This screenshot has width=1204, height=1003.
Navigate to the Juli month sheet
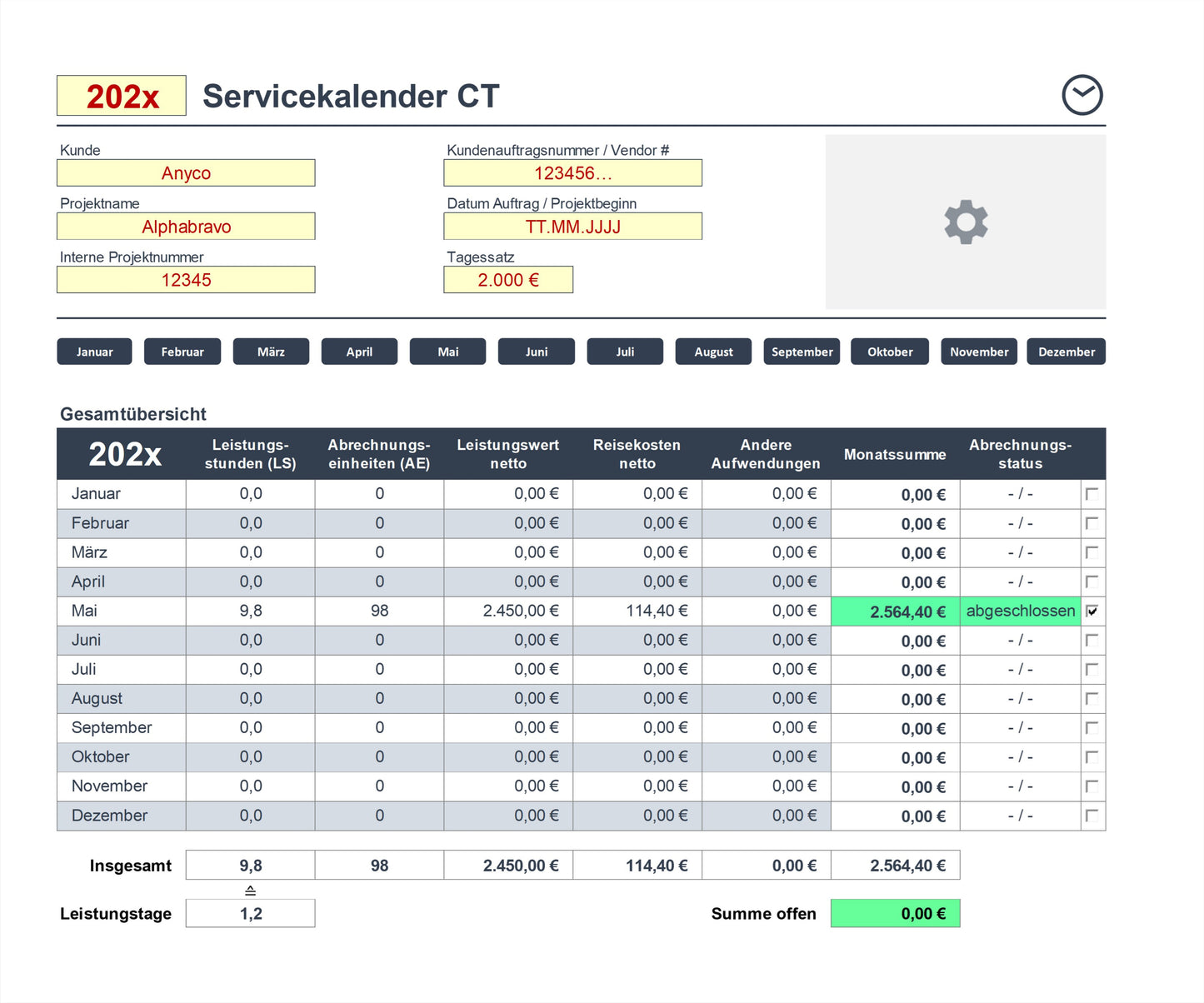pos(625,352)
